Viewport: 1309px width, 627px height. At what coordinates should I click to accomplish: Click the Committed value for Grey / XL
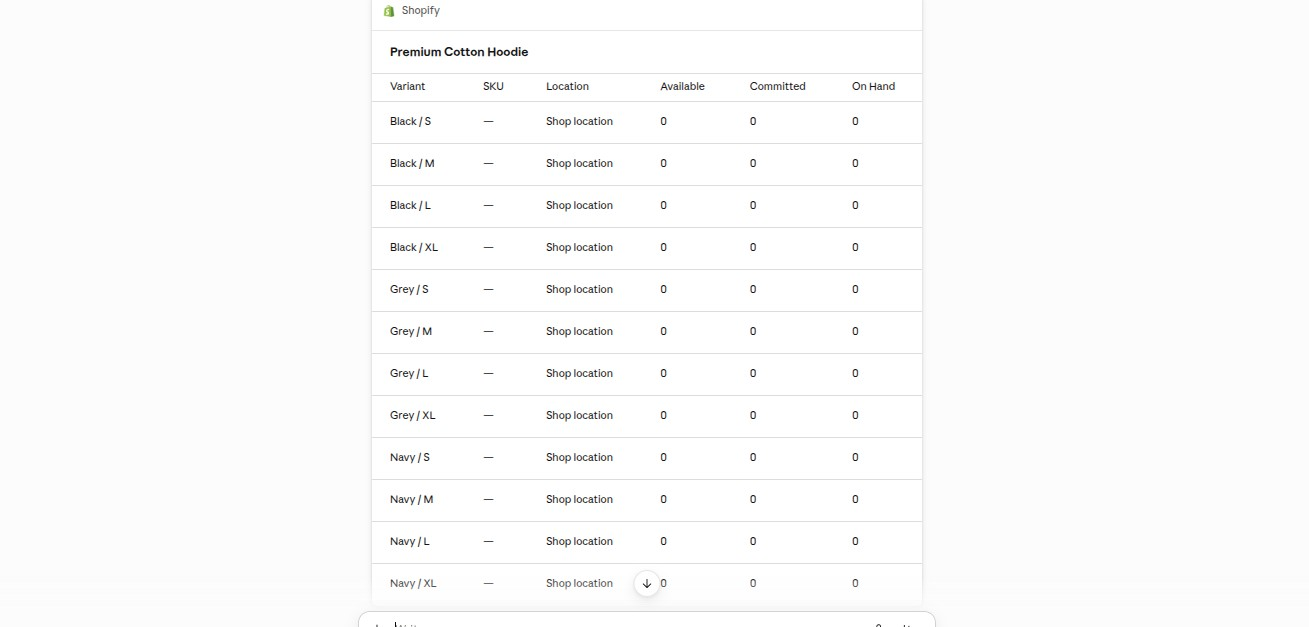753,416
